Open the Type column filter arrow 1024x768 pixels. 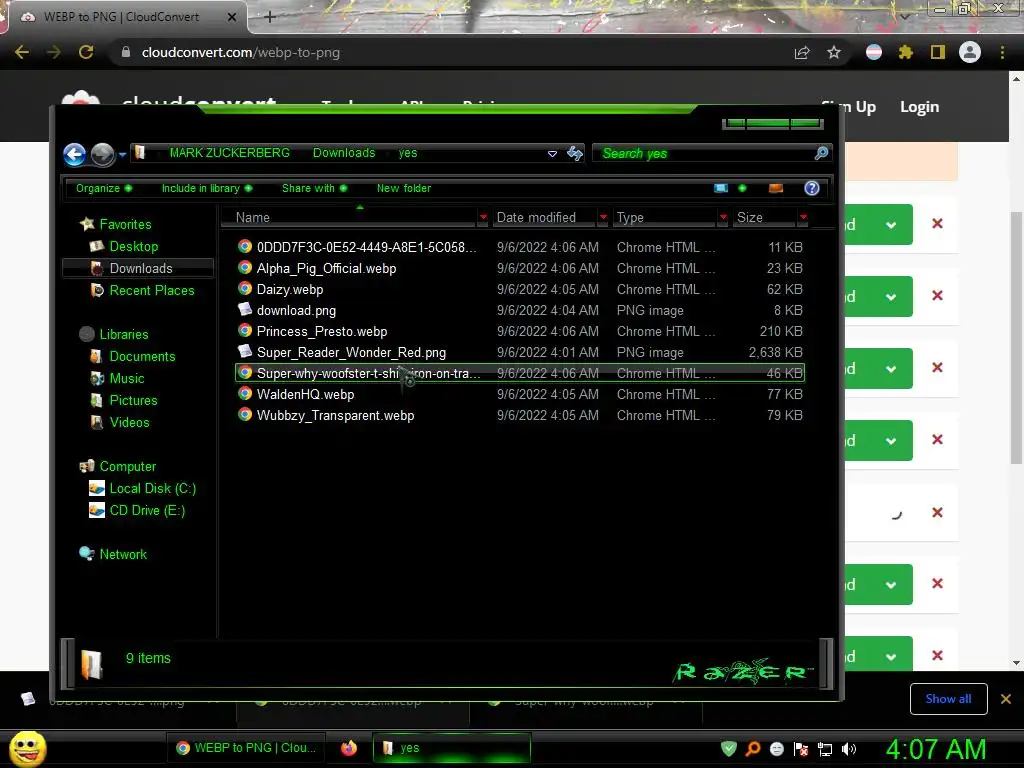723,217
